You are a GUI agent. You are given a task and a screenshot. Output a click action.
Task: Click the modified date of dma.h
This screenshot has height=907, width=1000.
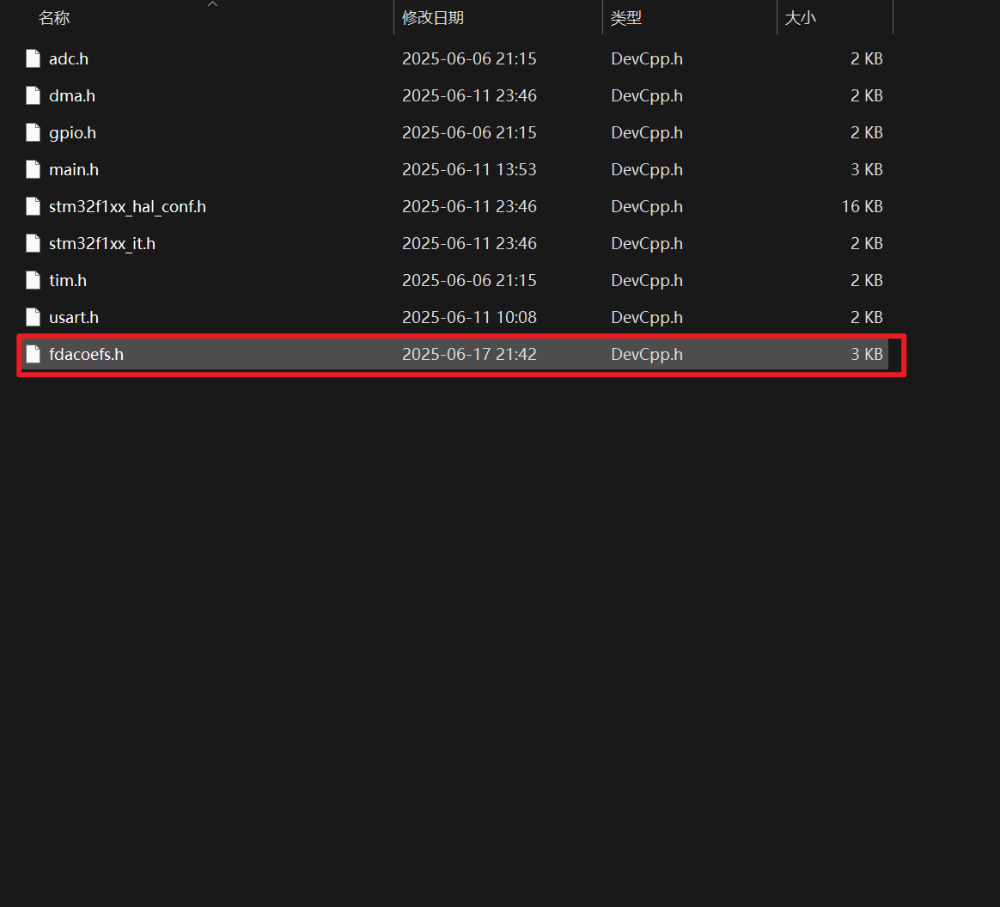click(x=469, y=96)
